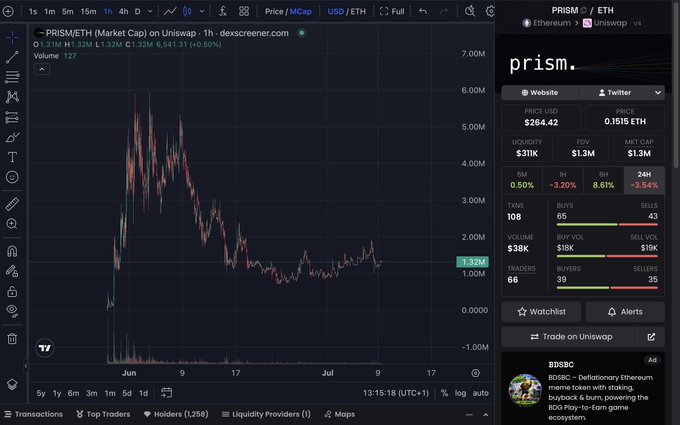Screen dimensions: 680x425
Task: Open the emoji icons tool
Action: [12, 177]
